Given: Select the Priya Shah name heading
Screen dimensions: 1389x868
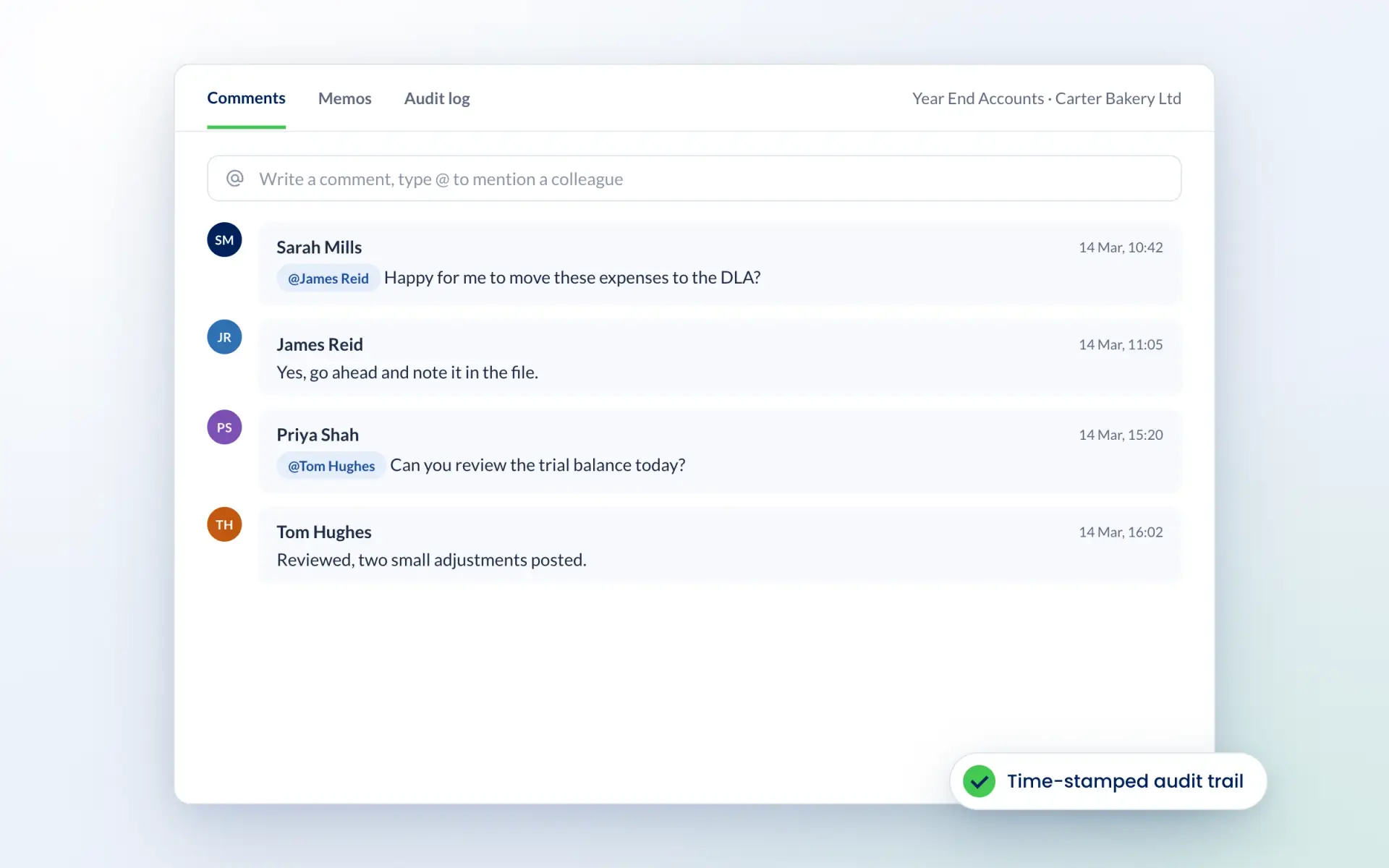Looking at the screenshot, I should [318, 435].
